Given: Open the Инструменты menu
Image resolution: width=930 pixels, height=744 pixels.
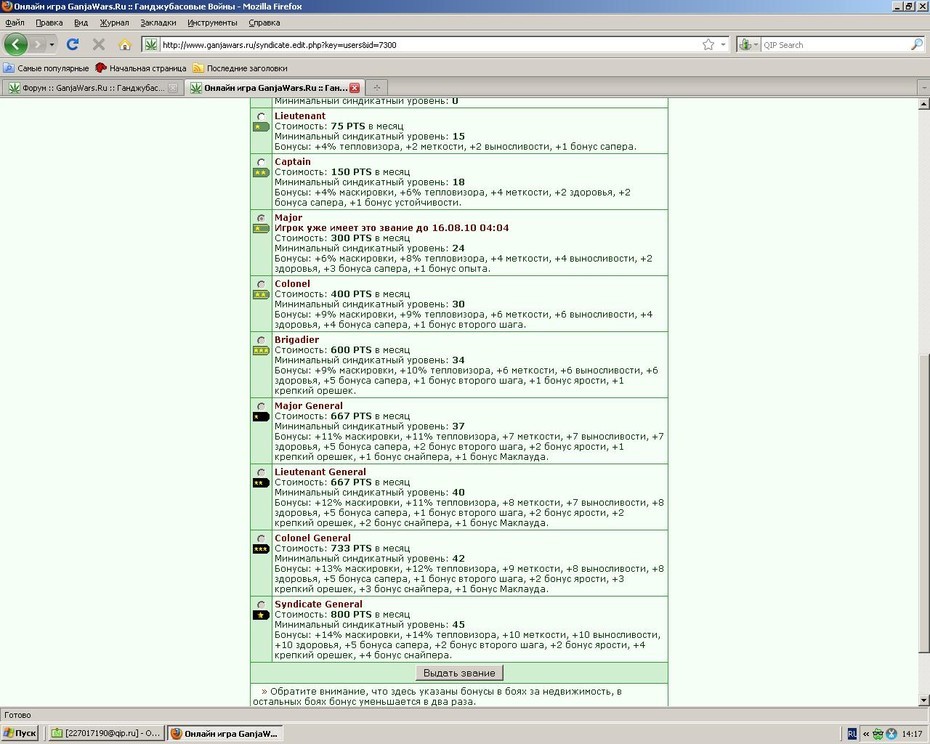Looking at the screenshot, I should pos(212,23).
